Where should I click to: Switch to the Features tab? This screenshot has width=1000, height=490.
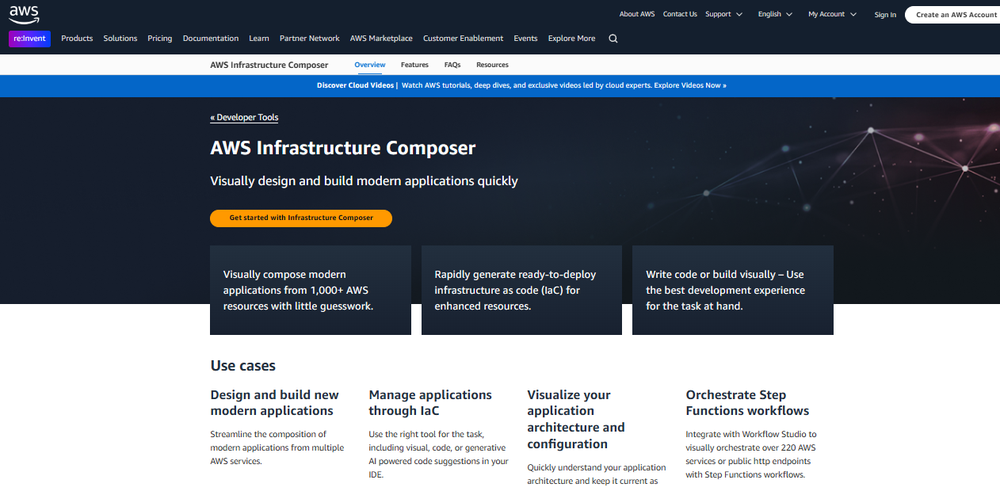pos(415,65)
